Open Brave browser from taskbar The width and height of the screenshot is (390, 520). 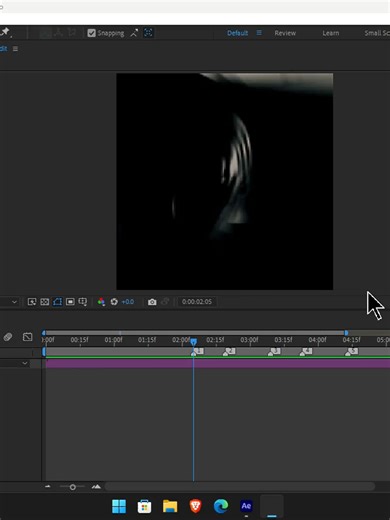[195, 506]
